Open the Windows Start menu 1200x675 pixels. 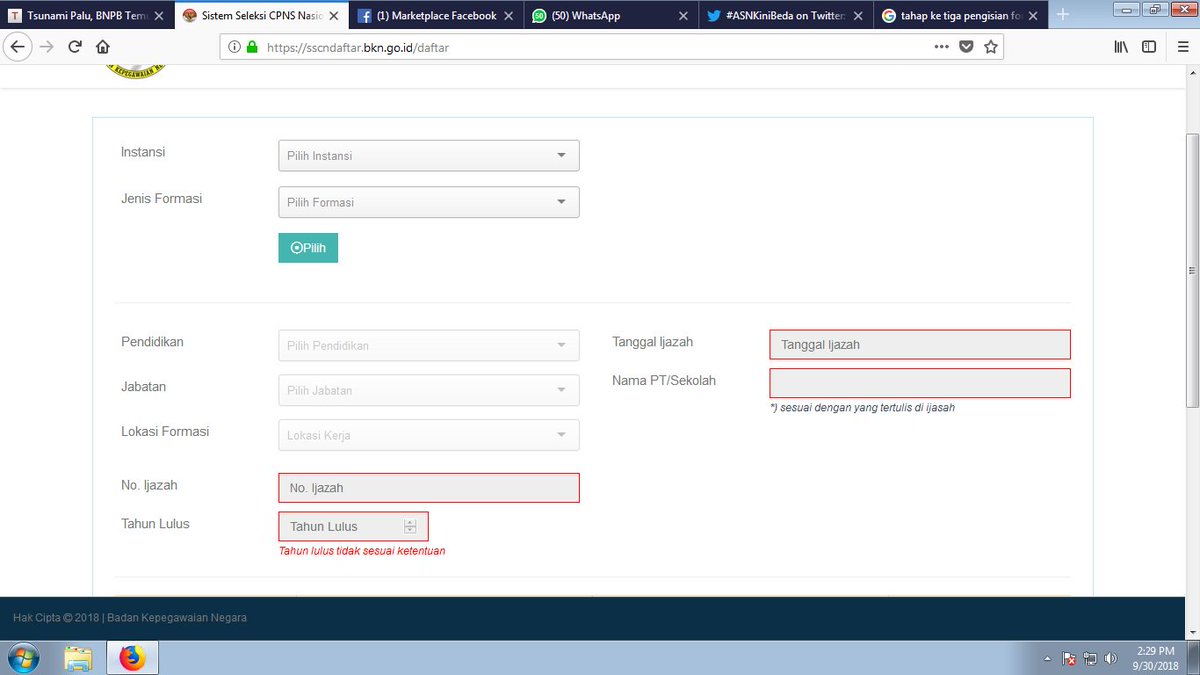click(23, 658)
